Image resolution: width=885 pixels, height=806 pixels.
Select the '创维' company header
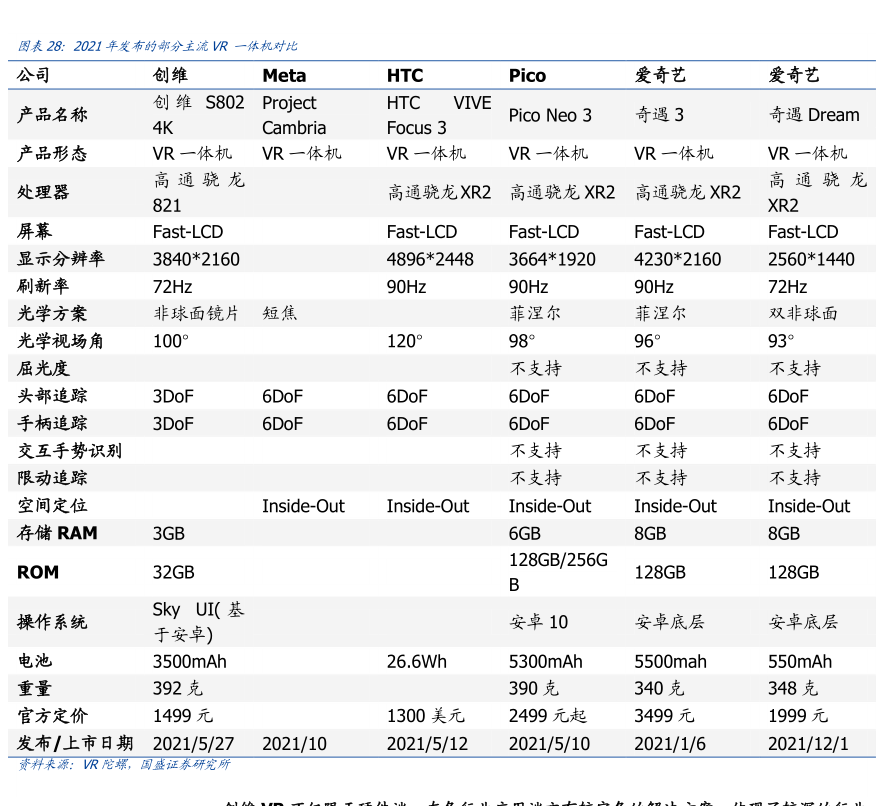point(170,75)
